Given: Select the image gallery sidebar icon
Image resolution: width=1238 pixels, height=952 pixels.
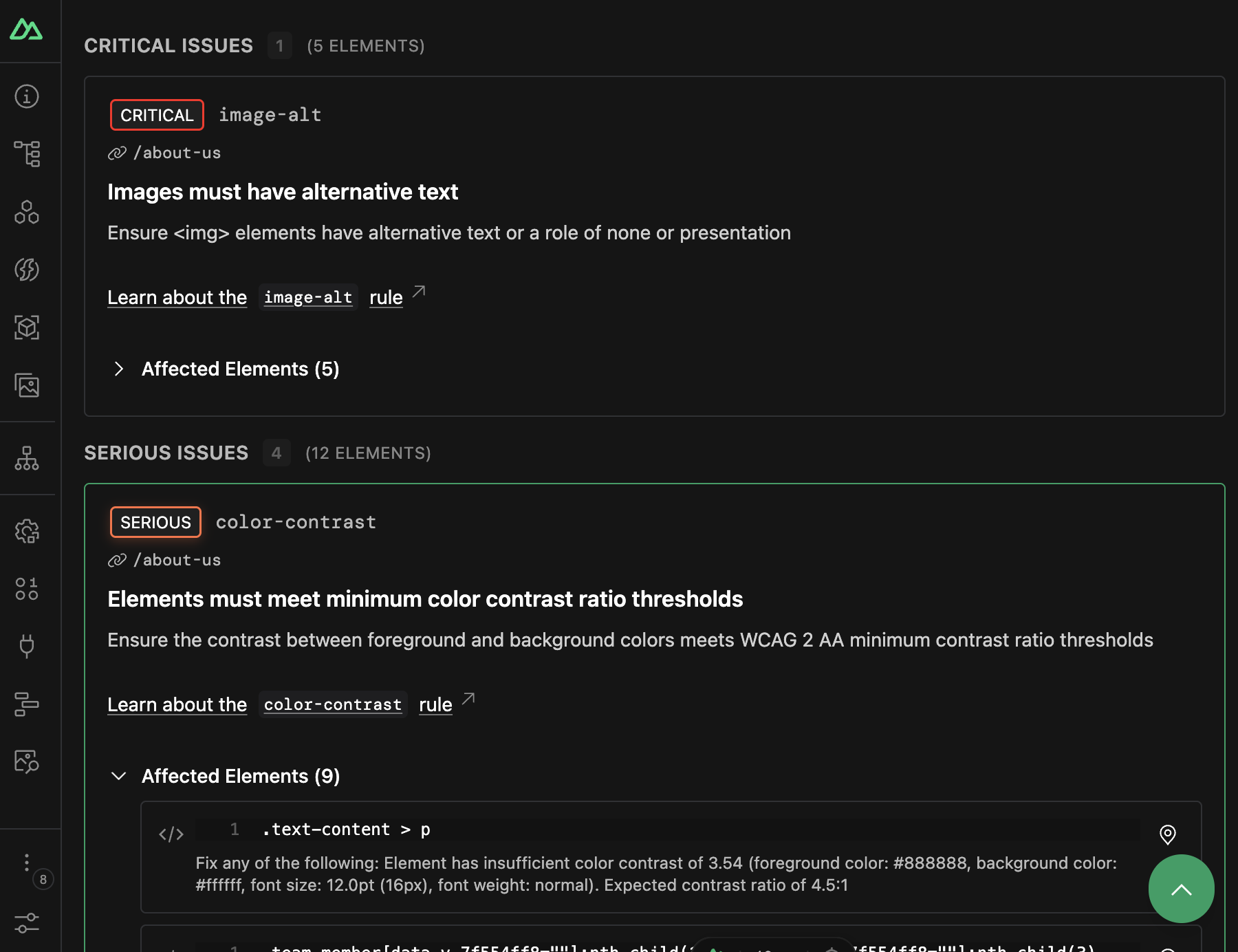Looking at the screenshot, I should coord(26,386).
